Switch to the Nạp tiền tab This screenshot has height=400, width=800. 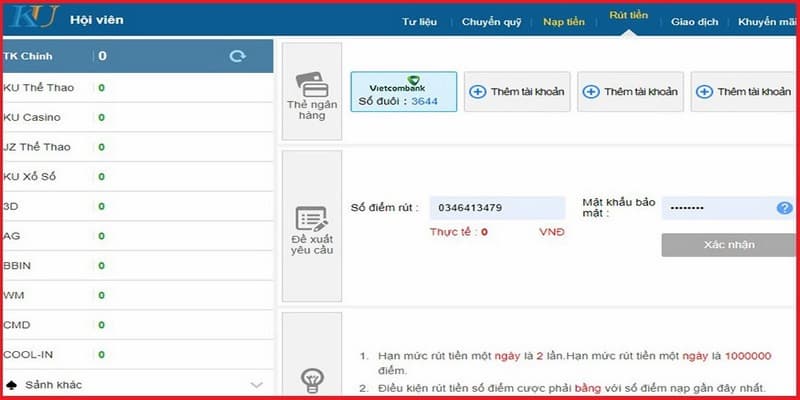565,21
